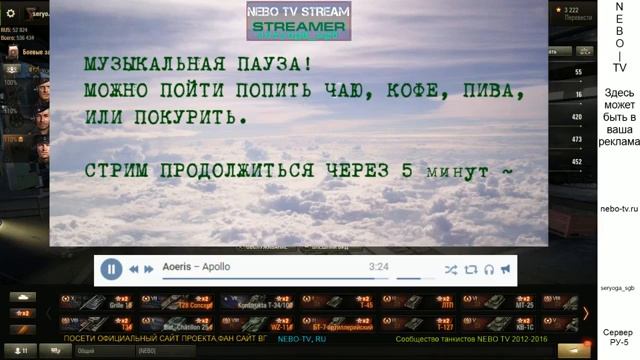This screenshot has height=360, width=640.
Task: Select the T34 tank
Action: click(x=96, y=324)
